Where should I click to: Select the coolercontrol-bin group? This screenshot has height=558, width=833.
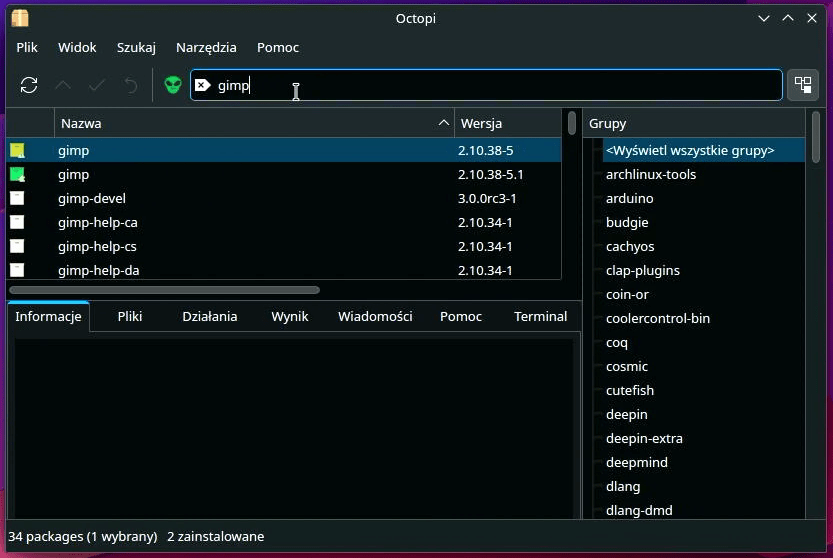658,318
